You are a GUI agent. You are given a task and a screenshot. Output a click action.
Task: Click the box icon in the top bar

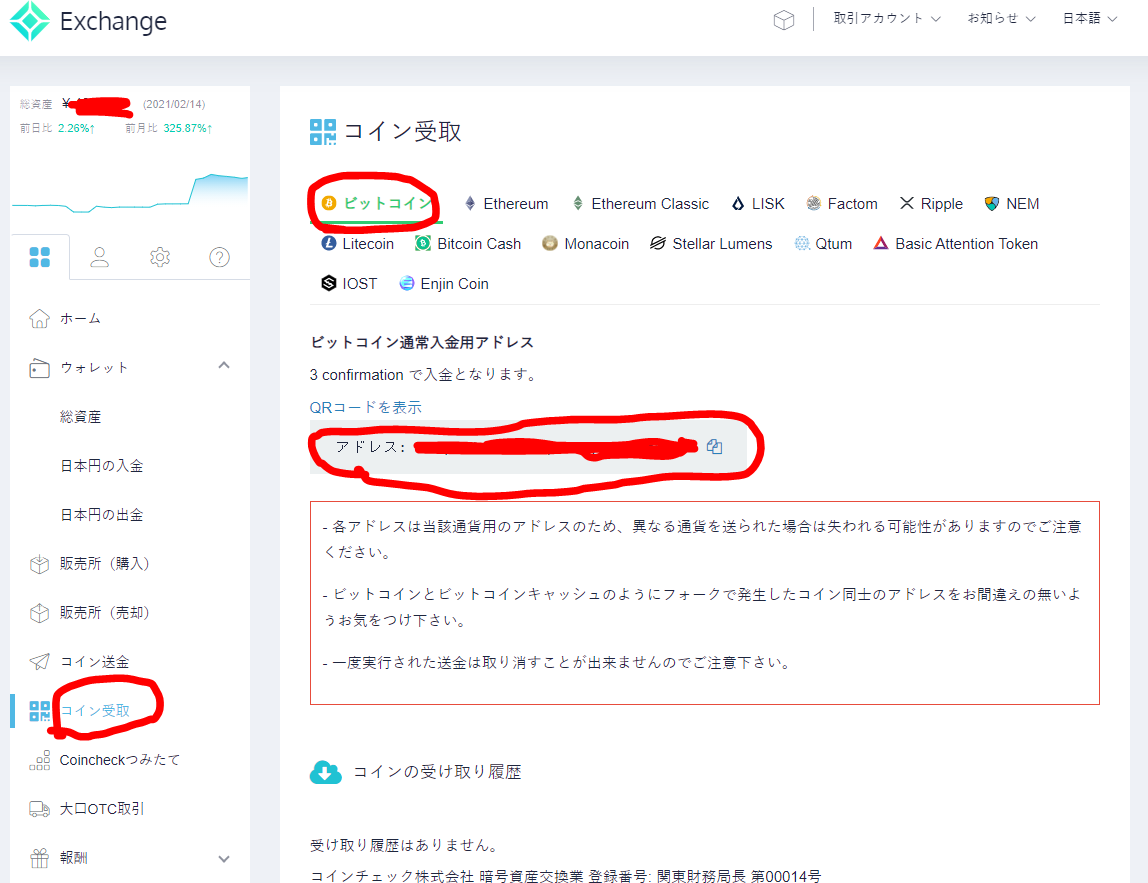[785, 18]
